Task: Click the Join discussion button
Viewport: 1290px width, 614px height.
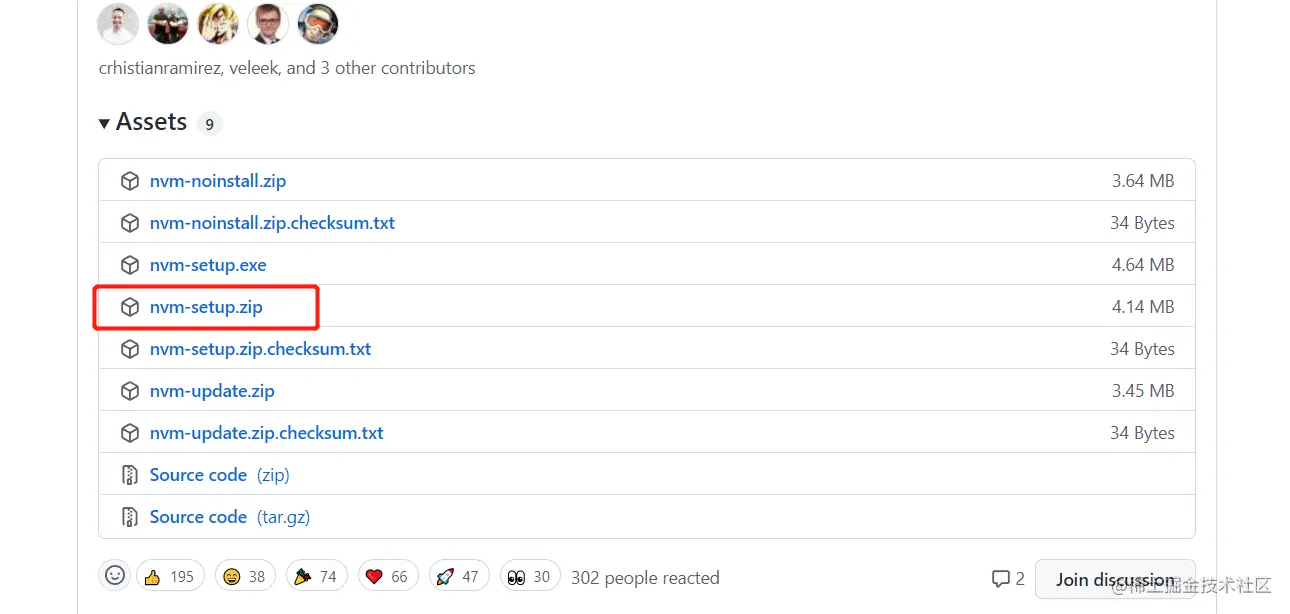Action: click(1115, 579)
